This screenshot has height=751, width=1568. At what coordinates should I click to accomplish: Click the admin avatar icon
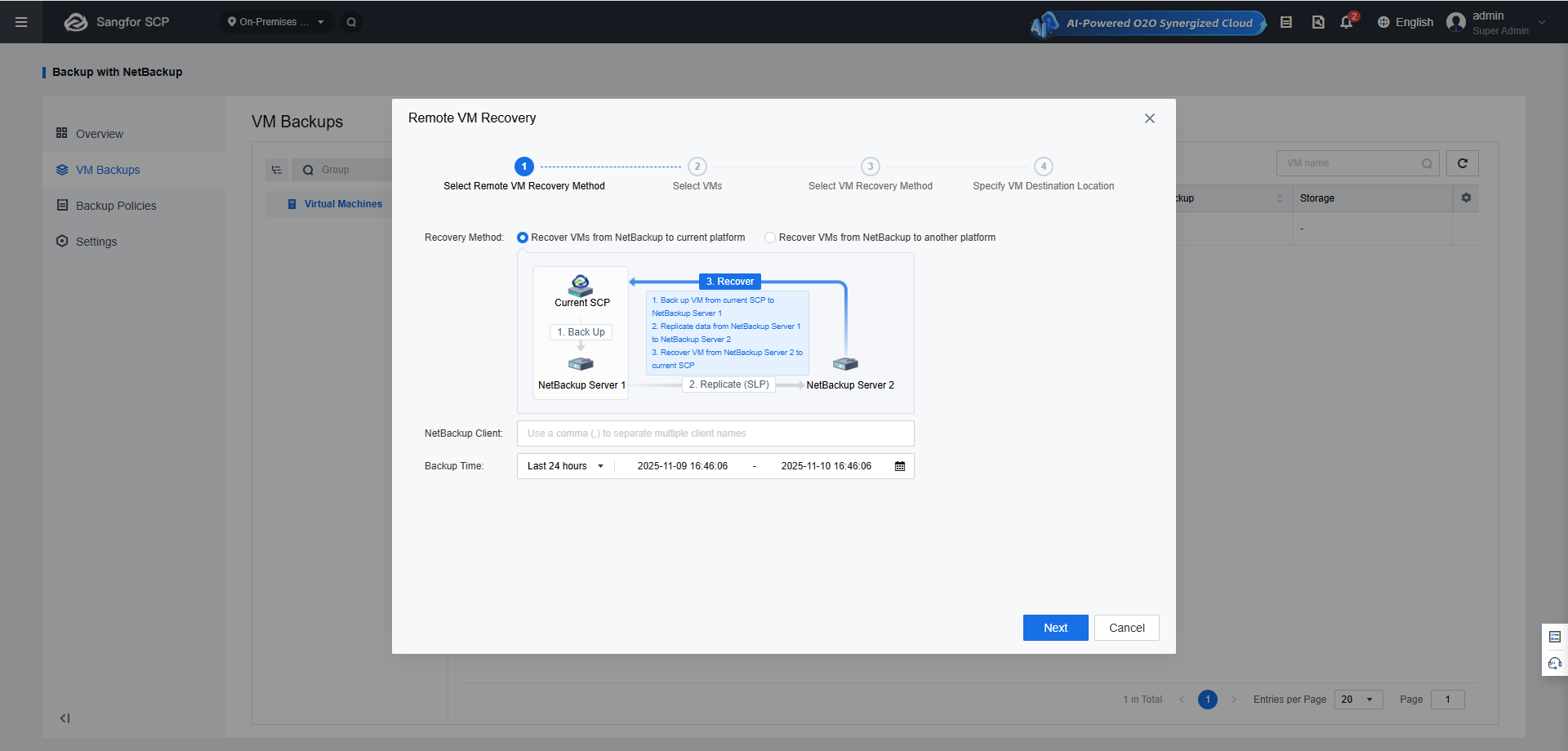pyautogui.click(x=1456, y=22)
